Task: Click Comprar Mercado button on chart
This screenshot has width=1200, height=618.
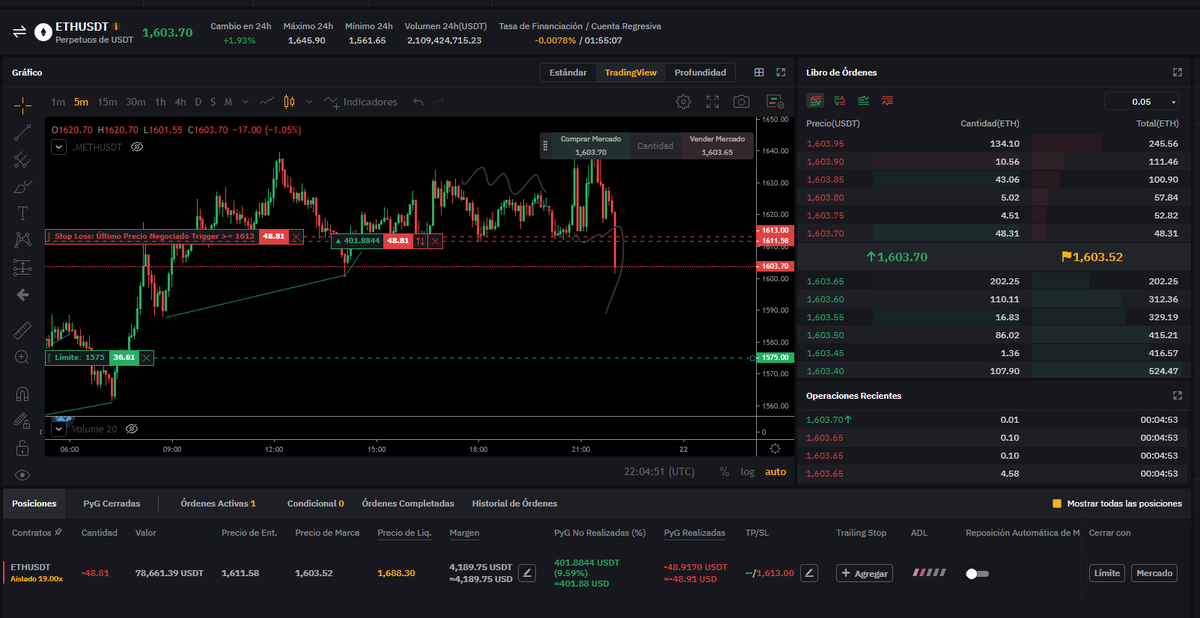Action: [x=590, y=145]
